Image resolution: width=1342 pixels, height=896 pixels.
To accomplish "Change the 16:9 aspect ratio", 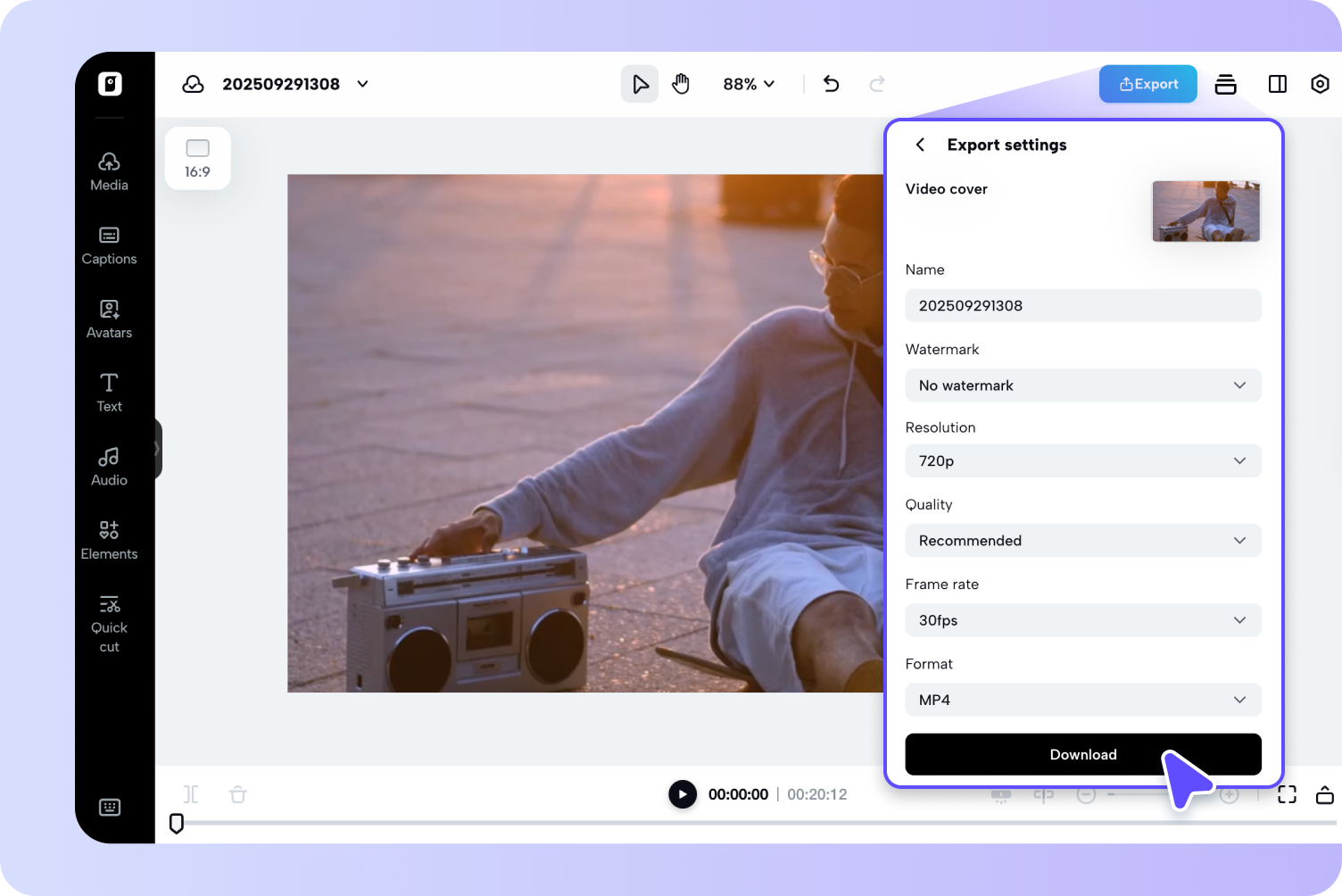I will point(197,158).
